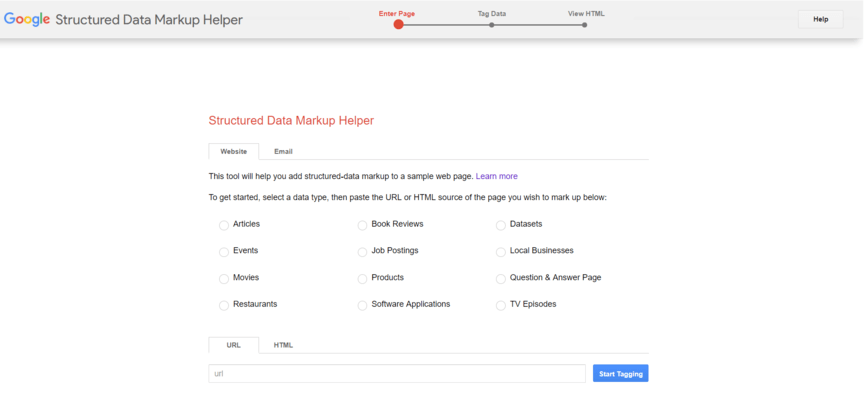Click the Start Tagging button
The height and width of the screenshot is (413, 864).
click(x=620, y=373)
